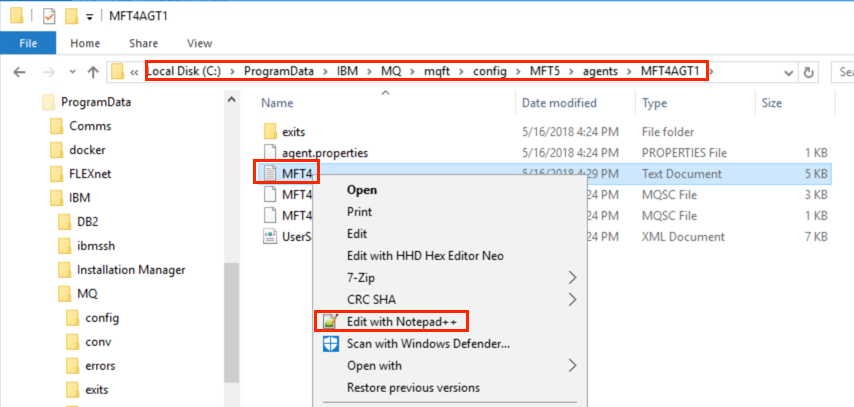The image size is (854, 407).
Task: Open Customize Quick Access Toolbar dropdown
Action: coord(89,17)
